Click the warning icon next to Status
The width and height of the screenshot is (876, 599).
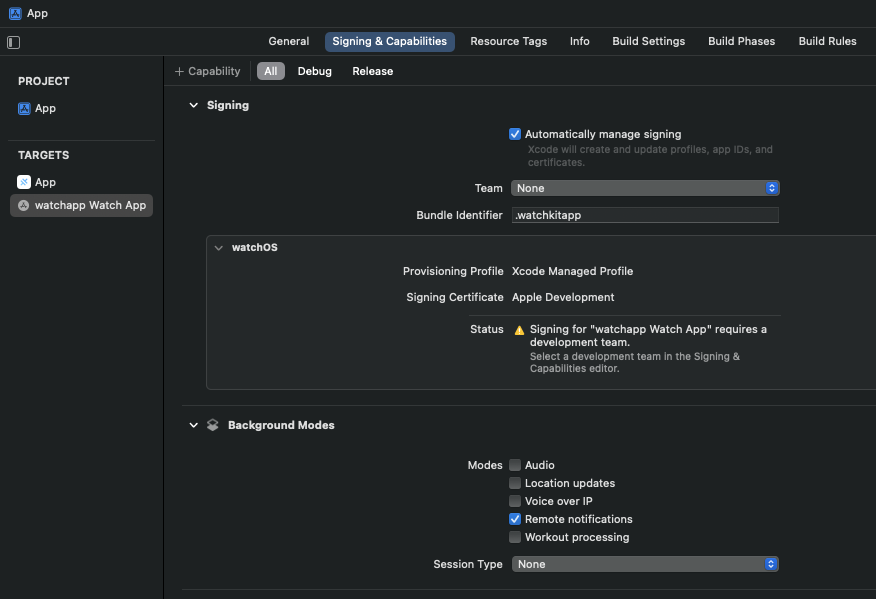[x=519, y=330]
